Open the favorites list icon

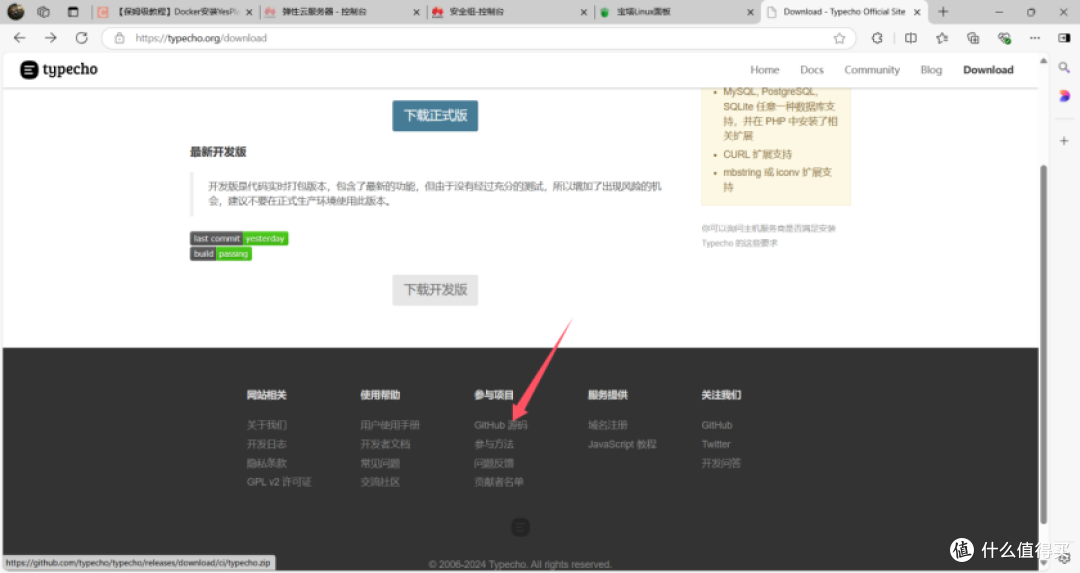942,38
